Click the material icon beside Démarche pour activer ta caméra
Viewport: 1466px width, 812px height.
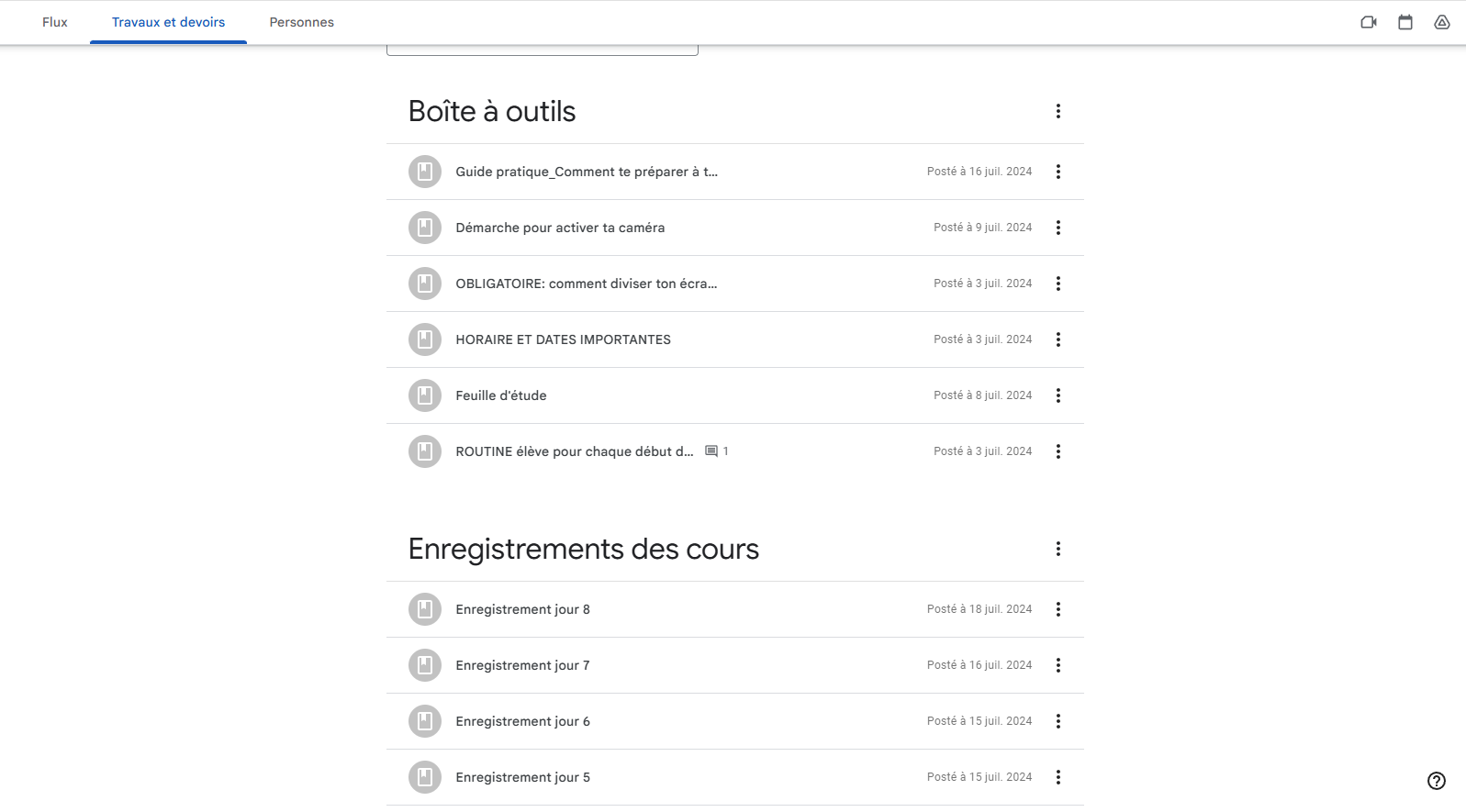coord(425,228)
